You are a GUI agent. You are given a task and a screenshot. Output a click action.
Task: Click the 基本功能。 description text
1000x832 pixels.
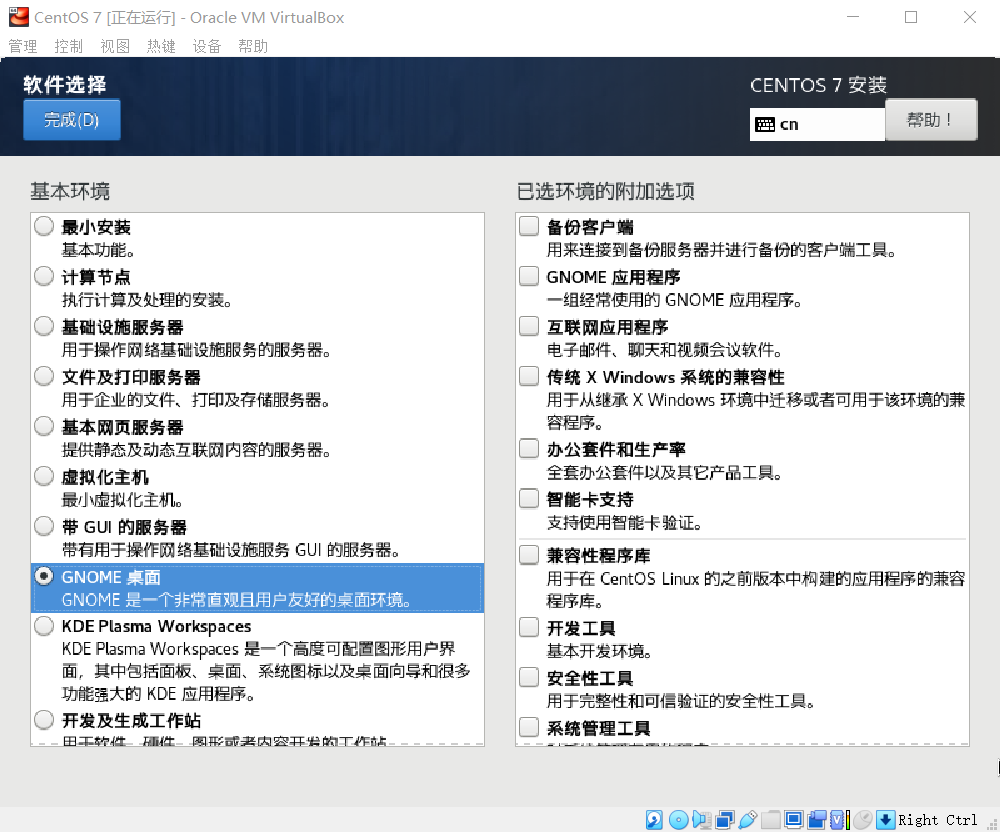[x=98, y=250]
